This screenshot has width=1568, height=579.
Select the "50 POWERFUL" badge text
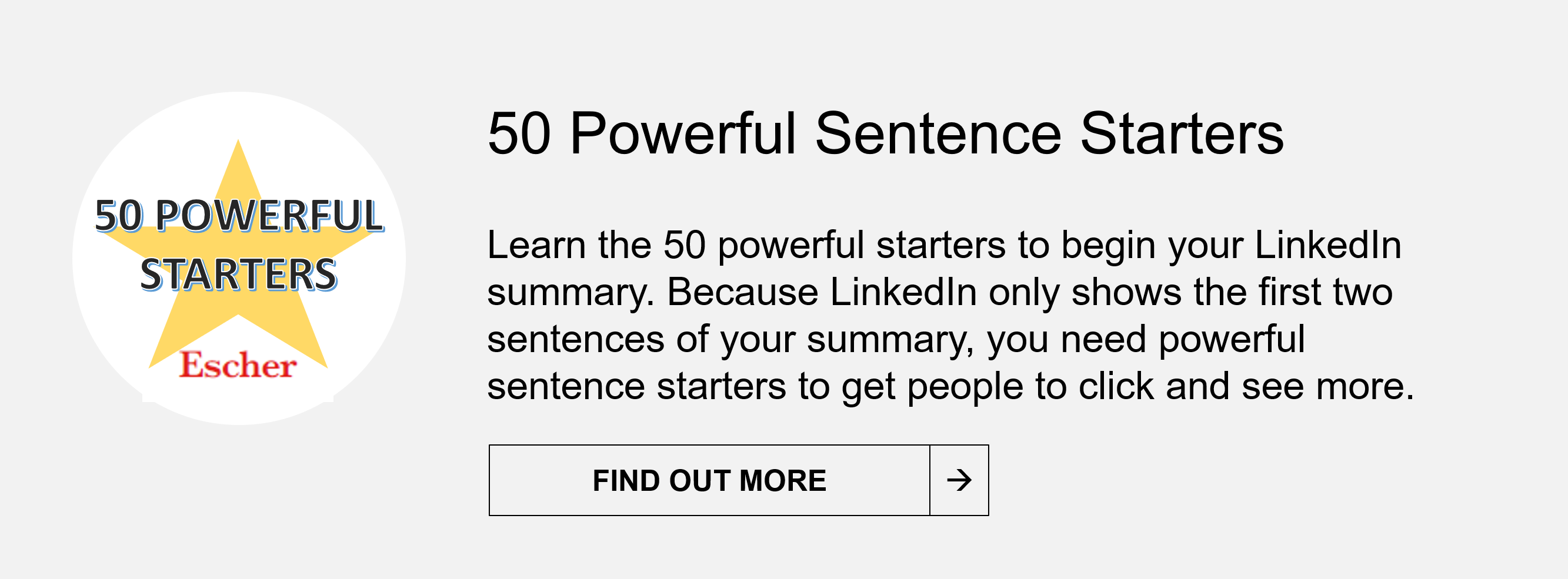pos(239,215)
